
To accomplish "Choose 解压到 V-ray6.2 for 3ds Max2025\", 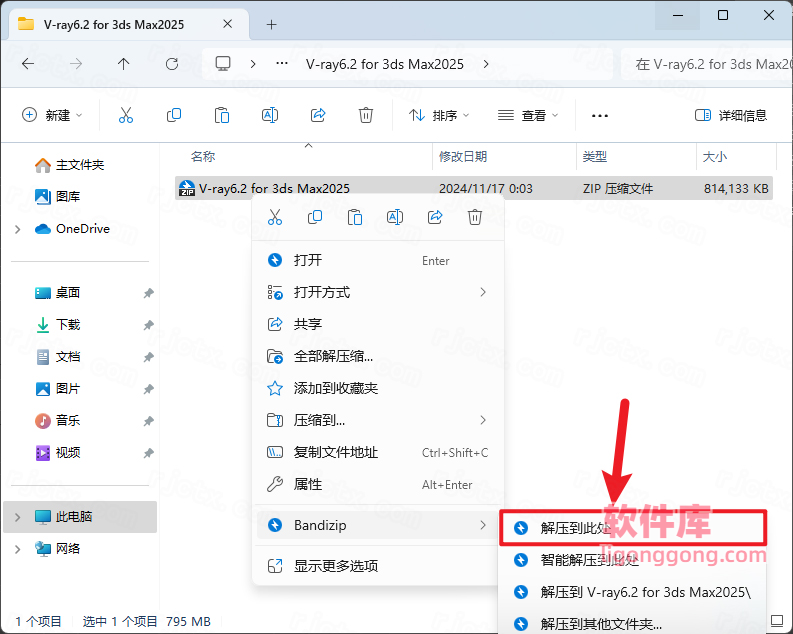I will pyautogui.click(x=633, y=592).
